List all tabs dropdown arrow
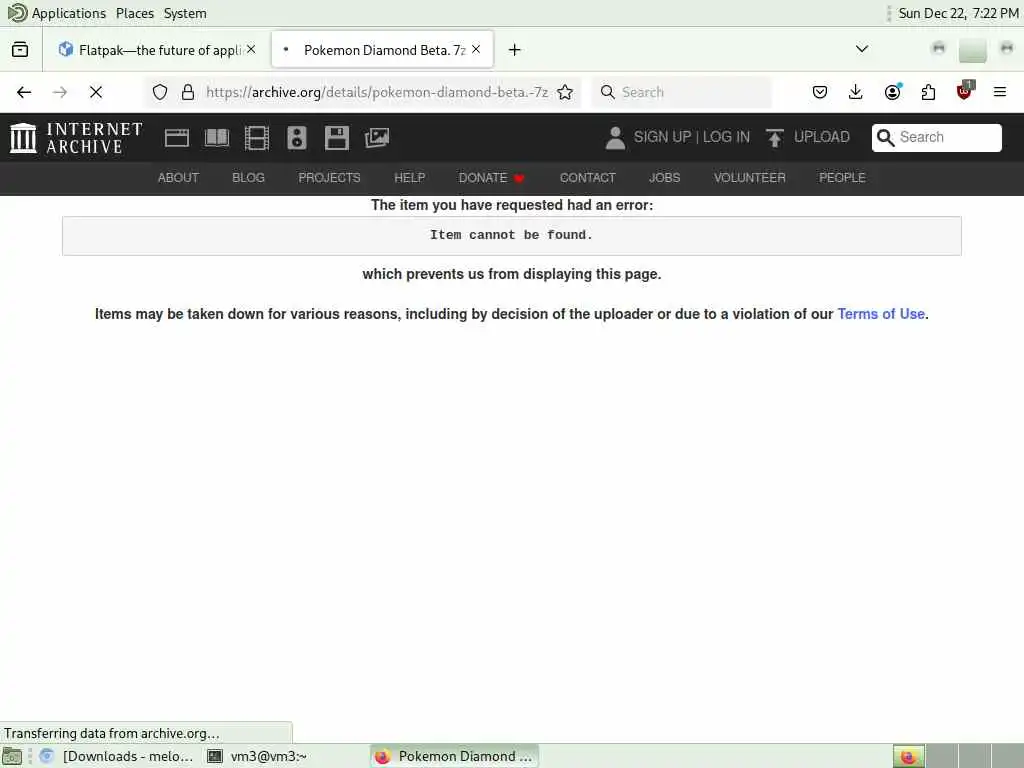1024x768 pixels. pos(862,49)
